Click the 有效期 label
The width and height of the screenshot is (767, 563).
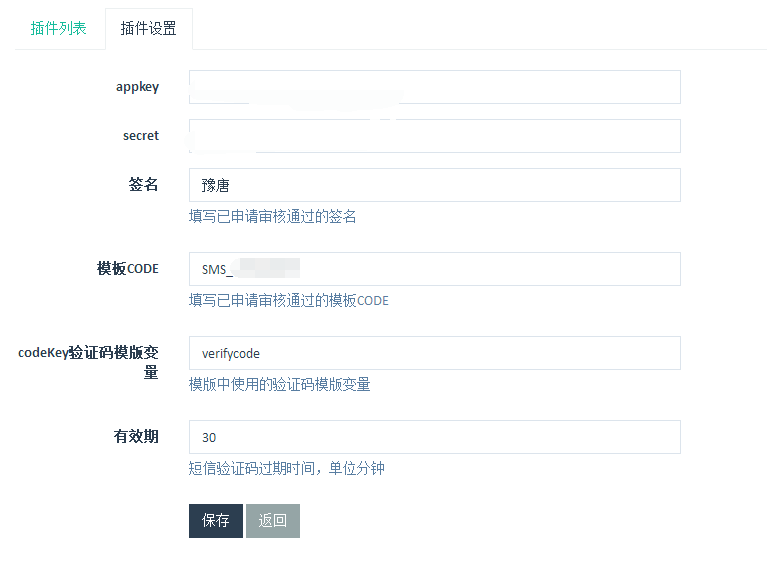pos(136,437)
